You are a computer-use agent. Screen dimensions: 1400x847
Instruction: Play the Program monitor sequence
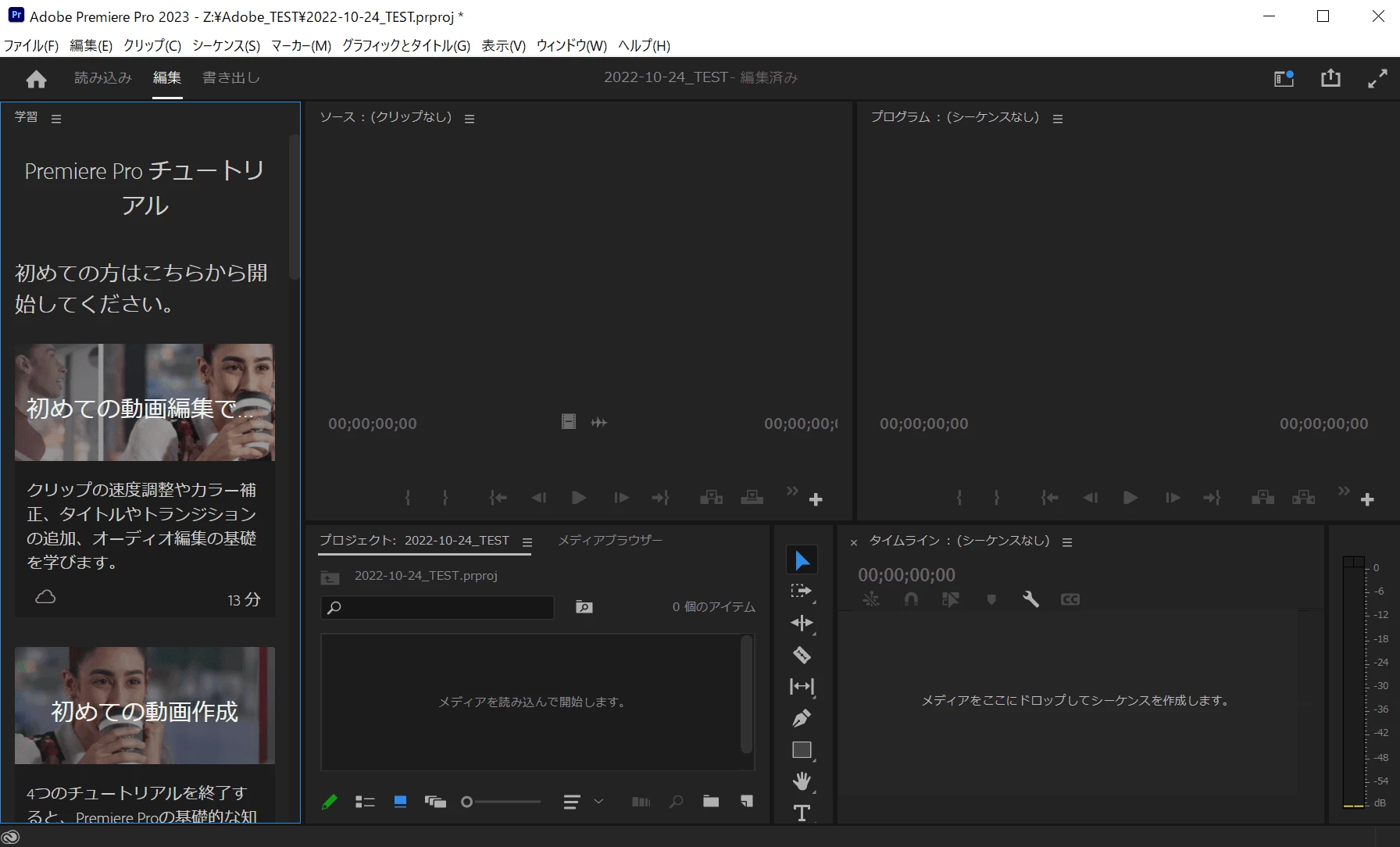point(1130,498)
